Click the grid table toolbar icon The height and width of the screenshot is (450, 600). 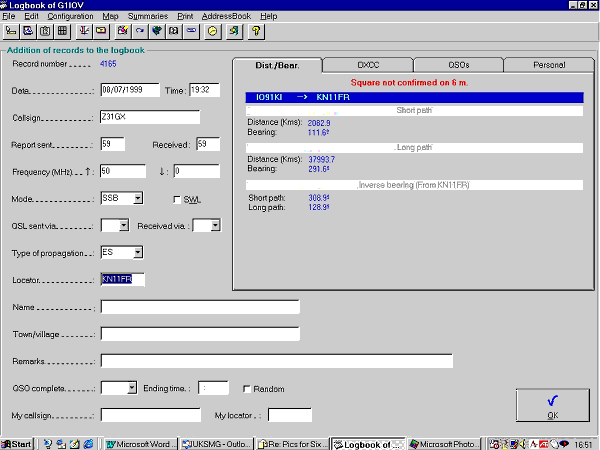[x=62, y=31]
